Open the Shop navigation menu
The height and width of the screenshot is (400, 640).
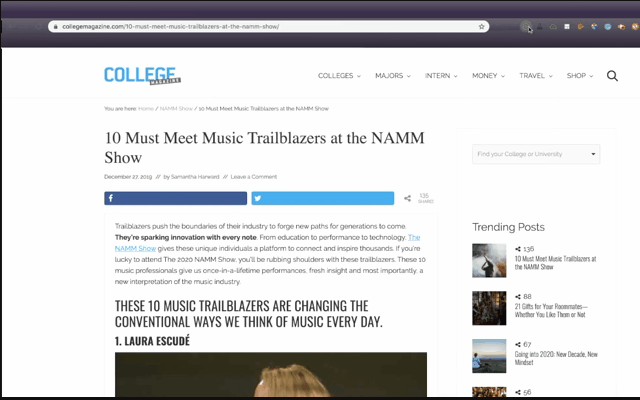point(580,76)
